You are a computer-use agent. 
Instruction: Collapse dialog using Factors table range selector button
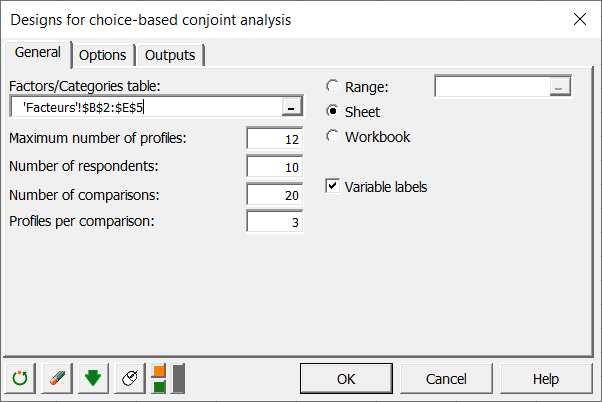tap(290, 108)
